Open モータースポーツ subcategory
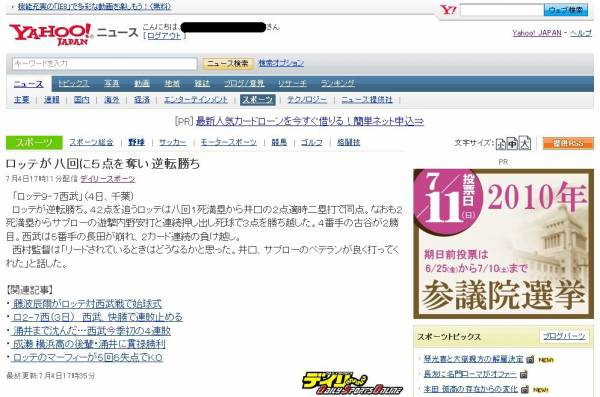 (x=229, y=142)
